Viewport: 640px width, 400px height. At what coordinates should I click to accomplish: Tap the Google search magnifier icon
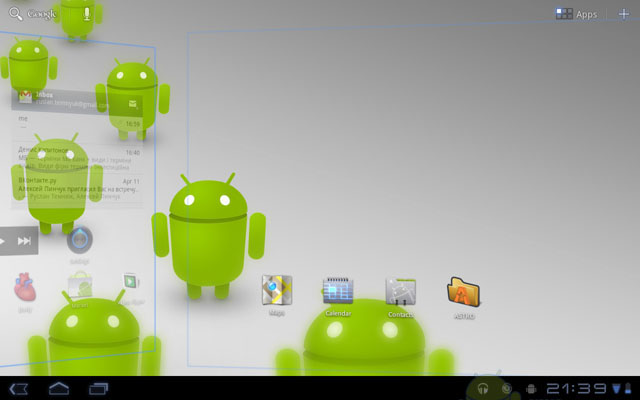point(16,14)
